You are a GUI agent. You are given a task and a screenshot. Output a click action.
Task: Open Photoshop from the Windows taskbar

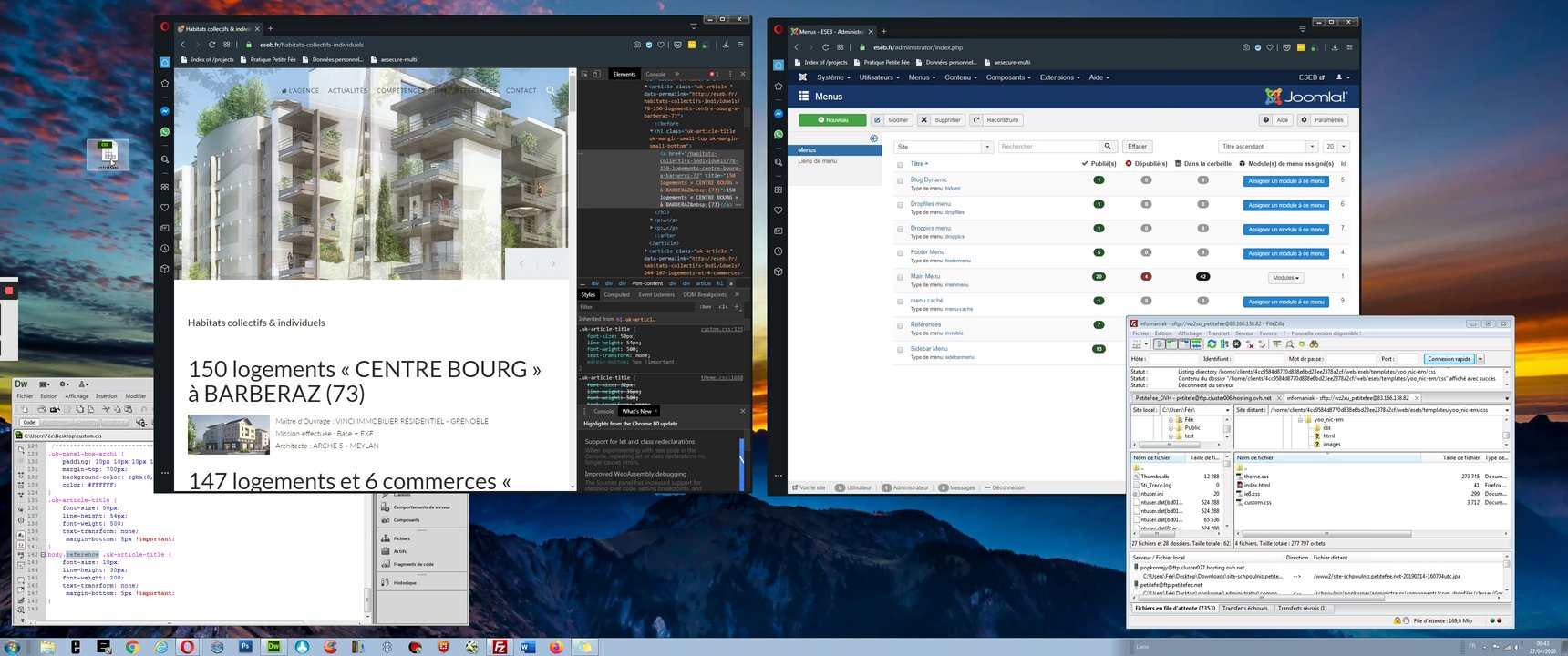(x=245, y=646)
